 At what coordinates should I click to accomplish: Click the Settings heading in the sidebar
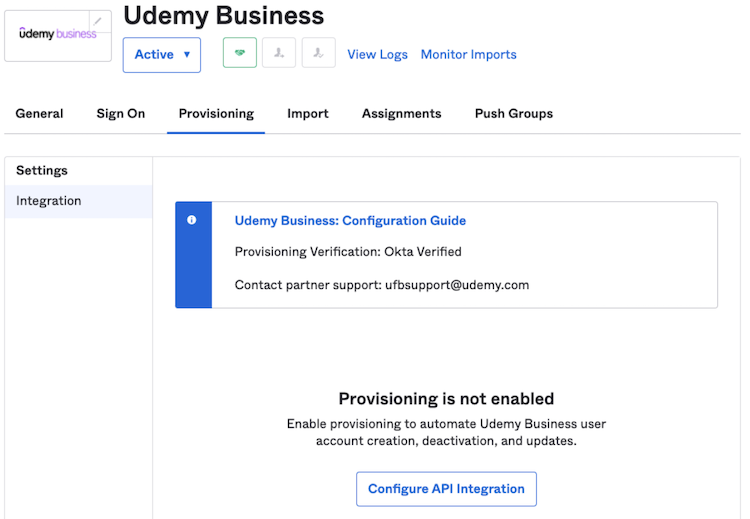(x=42, y=171)
